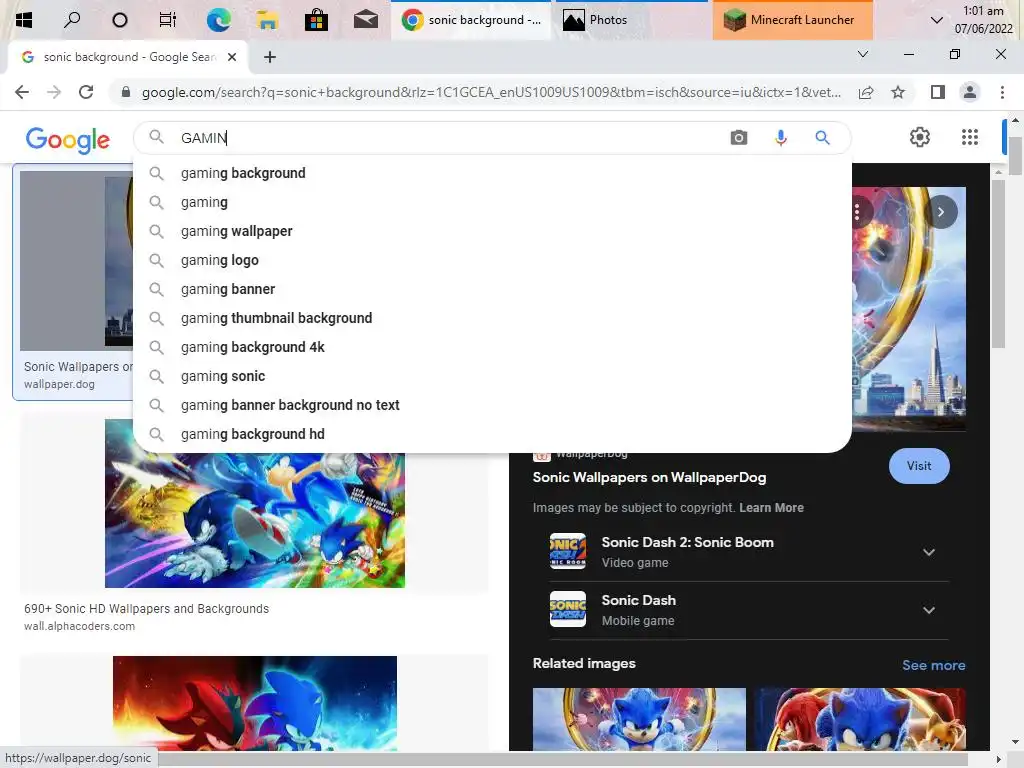Viewport: 1024px width, 768px height.
Task: Open related image with Sonic alone
Action: click(639, 719)
